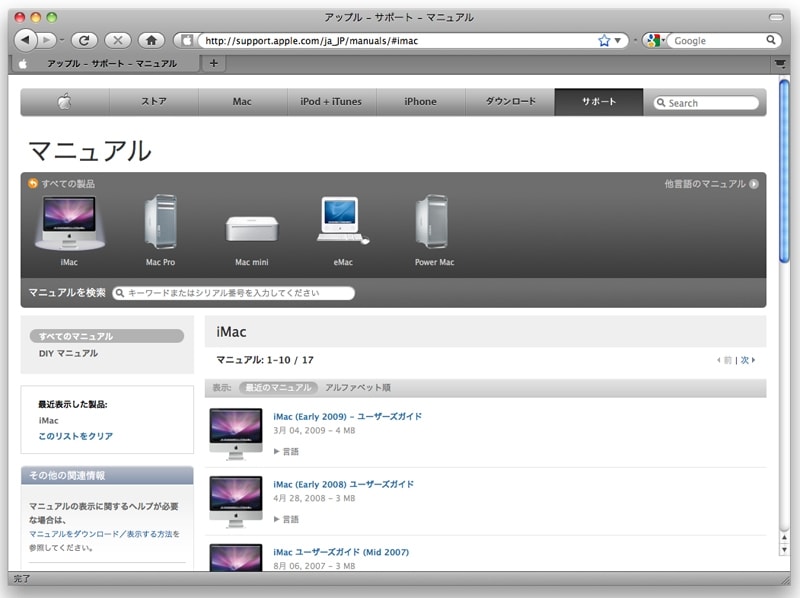Image resolution: width=800 pixels, height=598 pixels.
Task: Open back/forward history dropdown arrow
Action: 62,40
